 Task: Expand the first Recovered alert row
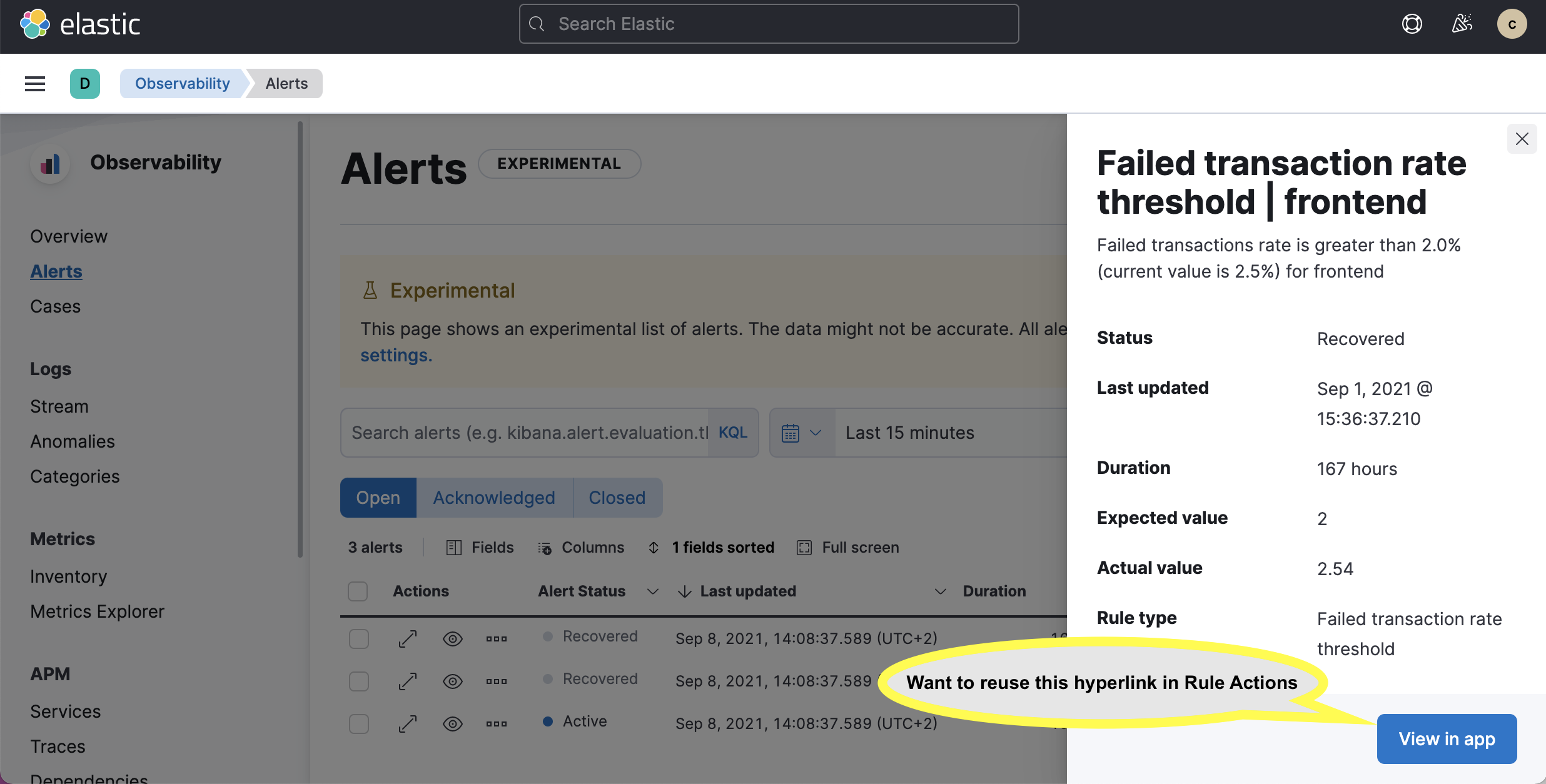click(x=407, y=638)
